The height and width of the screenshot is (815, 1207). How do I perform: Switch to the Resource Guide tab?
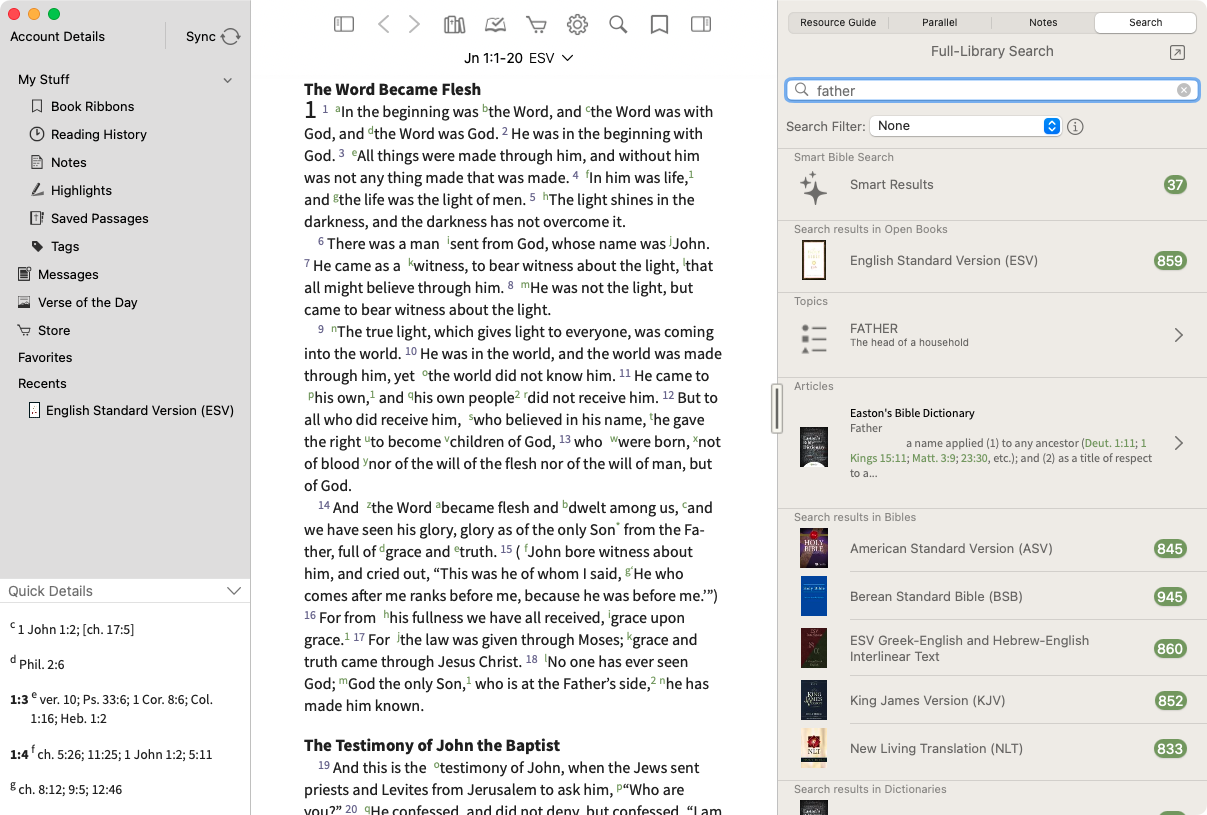coord(839,22)
